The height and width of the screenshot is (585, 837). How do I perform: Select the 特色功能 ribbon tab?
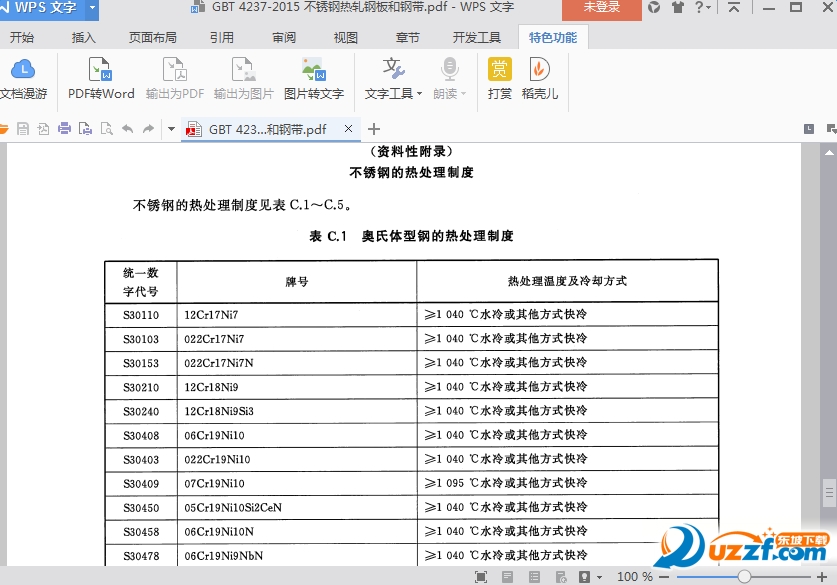pyautogui.click(x=553, y=37)
